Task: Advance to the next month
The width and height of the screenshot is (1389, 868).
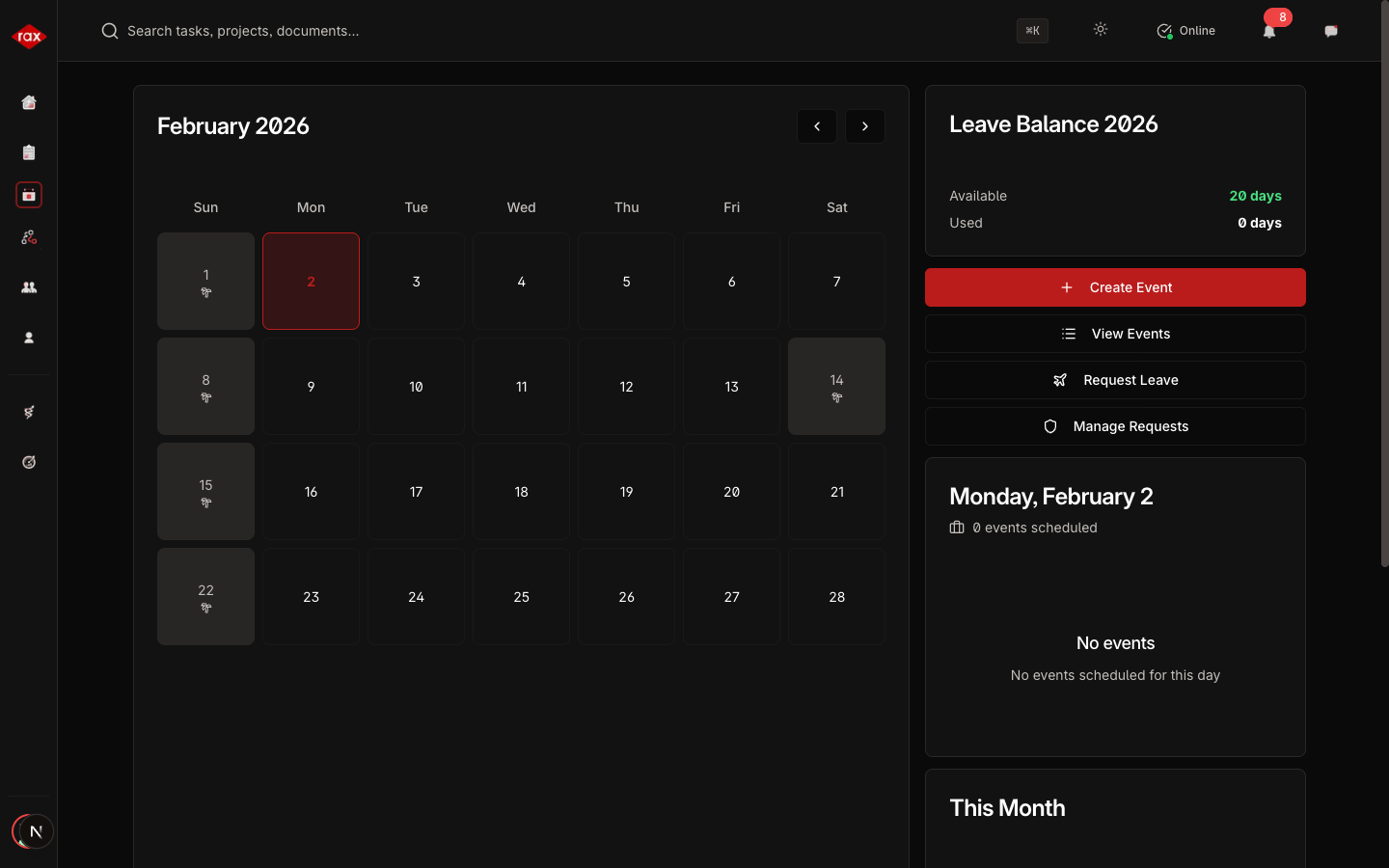Action: coord(865,126)
